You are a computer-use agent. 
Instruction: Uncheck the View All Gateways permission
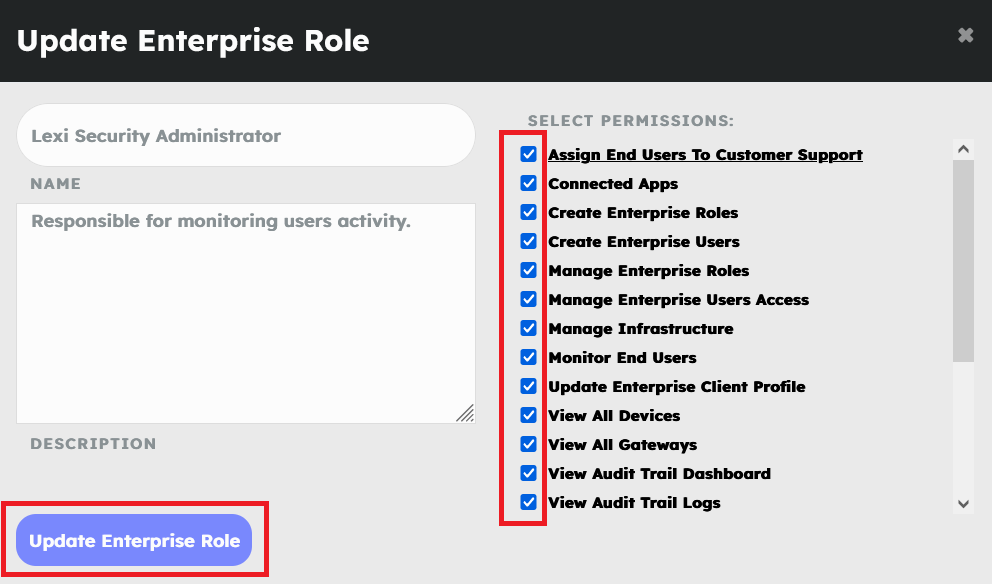click(x=529, y=445)
